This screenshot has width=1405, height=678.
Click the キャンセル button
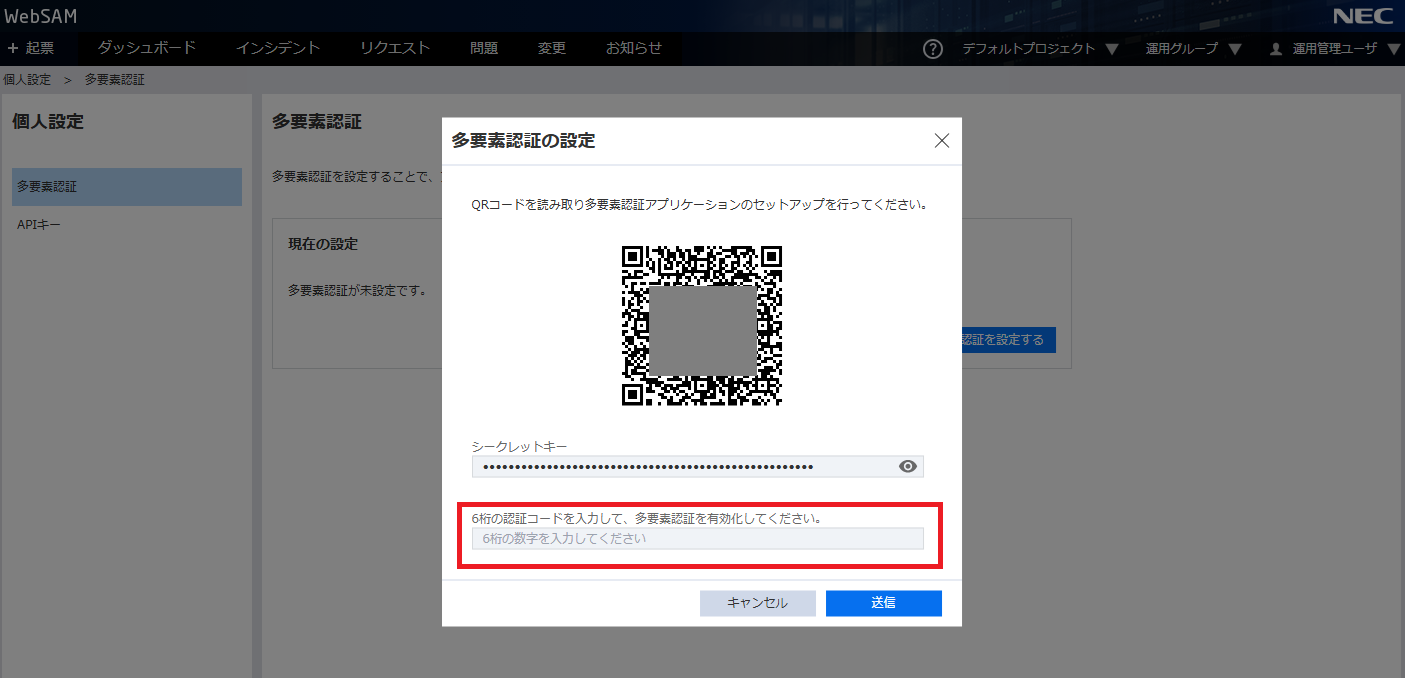click(757, 603)
